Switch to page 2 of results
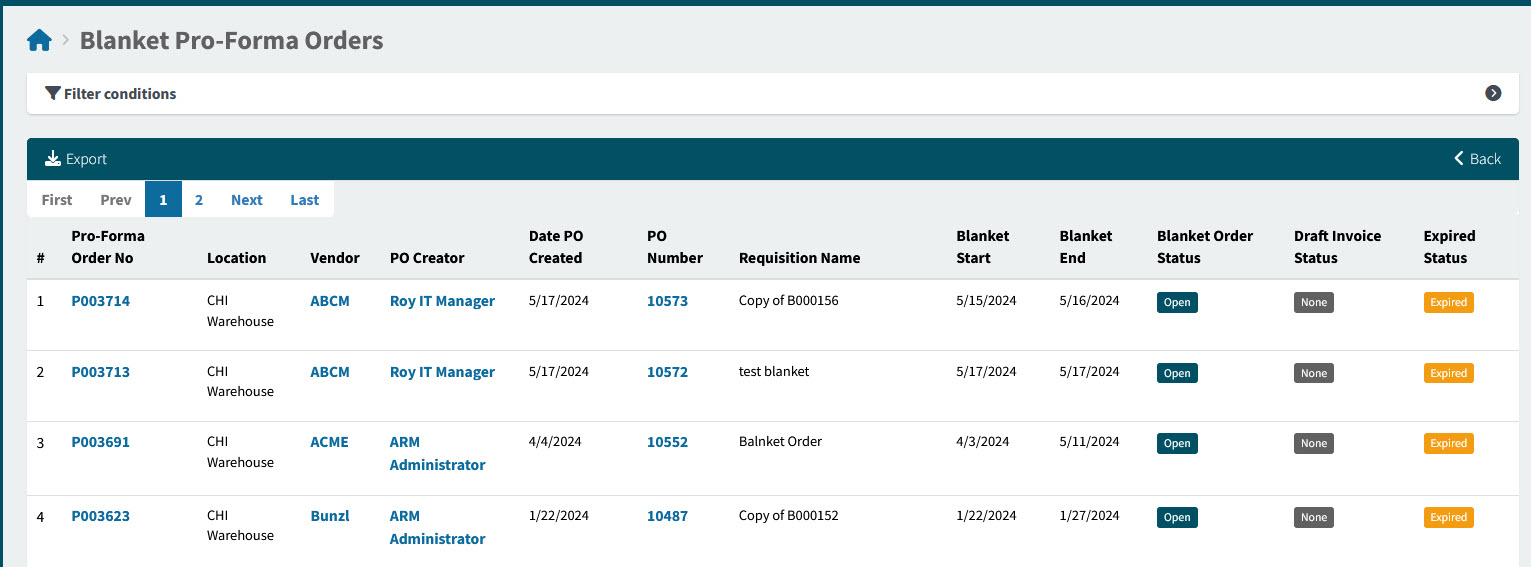This screenshot has width=1531, height=567. [199, 200]
